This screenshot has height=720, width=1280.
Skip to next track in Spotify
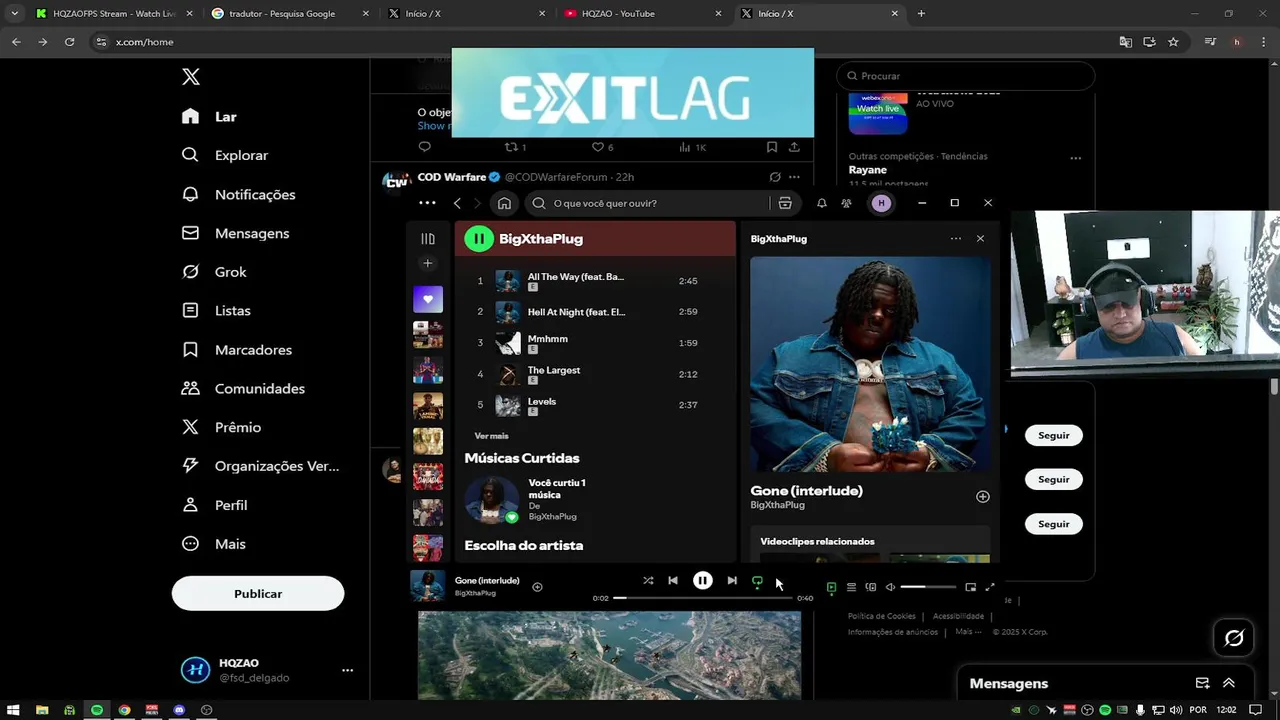(x=732, y=581)
